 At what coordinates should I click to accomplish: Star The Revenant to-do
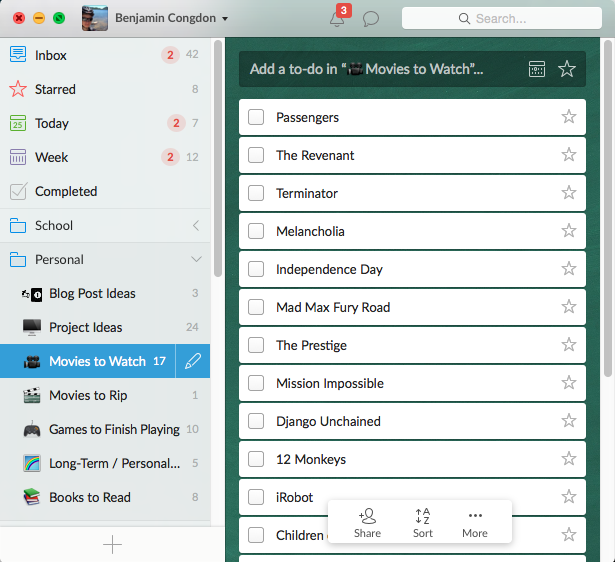point(568,155)
